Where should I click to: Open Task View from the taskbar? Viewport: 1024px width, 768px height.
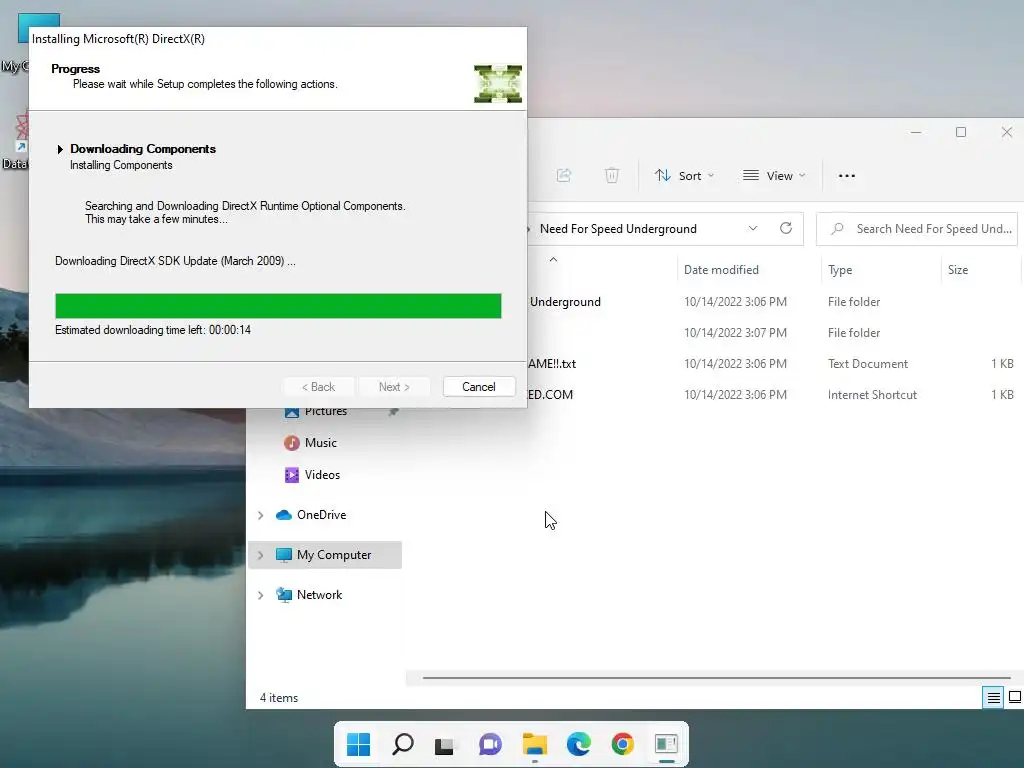(444, 745)
